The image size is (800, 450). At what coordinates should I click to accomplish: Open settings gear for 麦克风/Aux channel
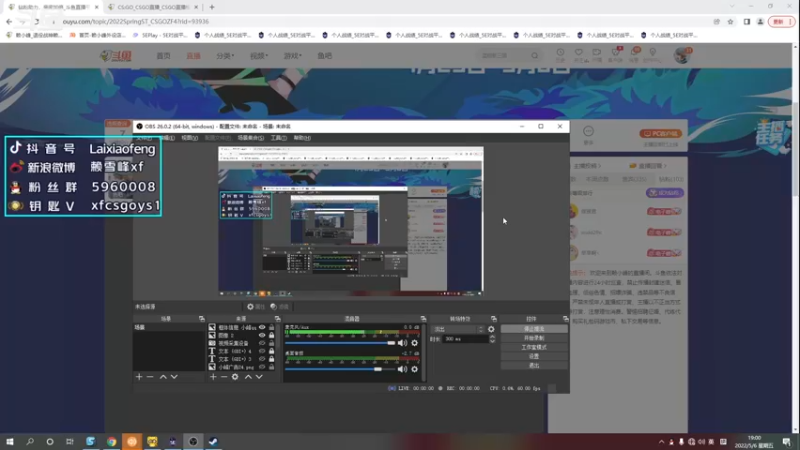pos(414,343)
